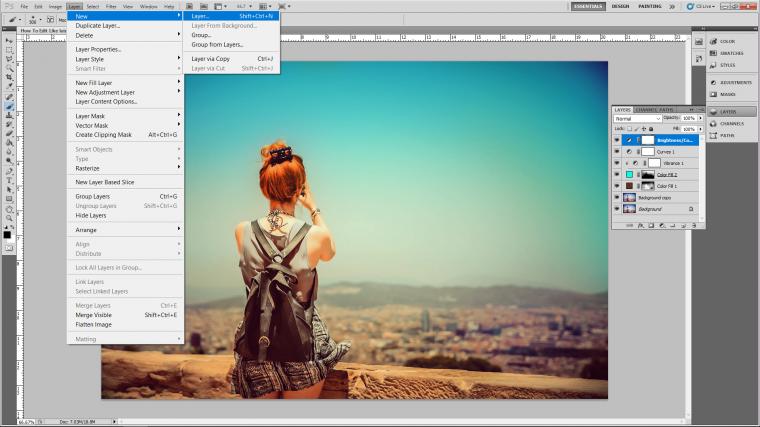Switch to the Design workspace
This screenshot has width=760, height=427.
[620, 6]
